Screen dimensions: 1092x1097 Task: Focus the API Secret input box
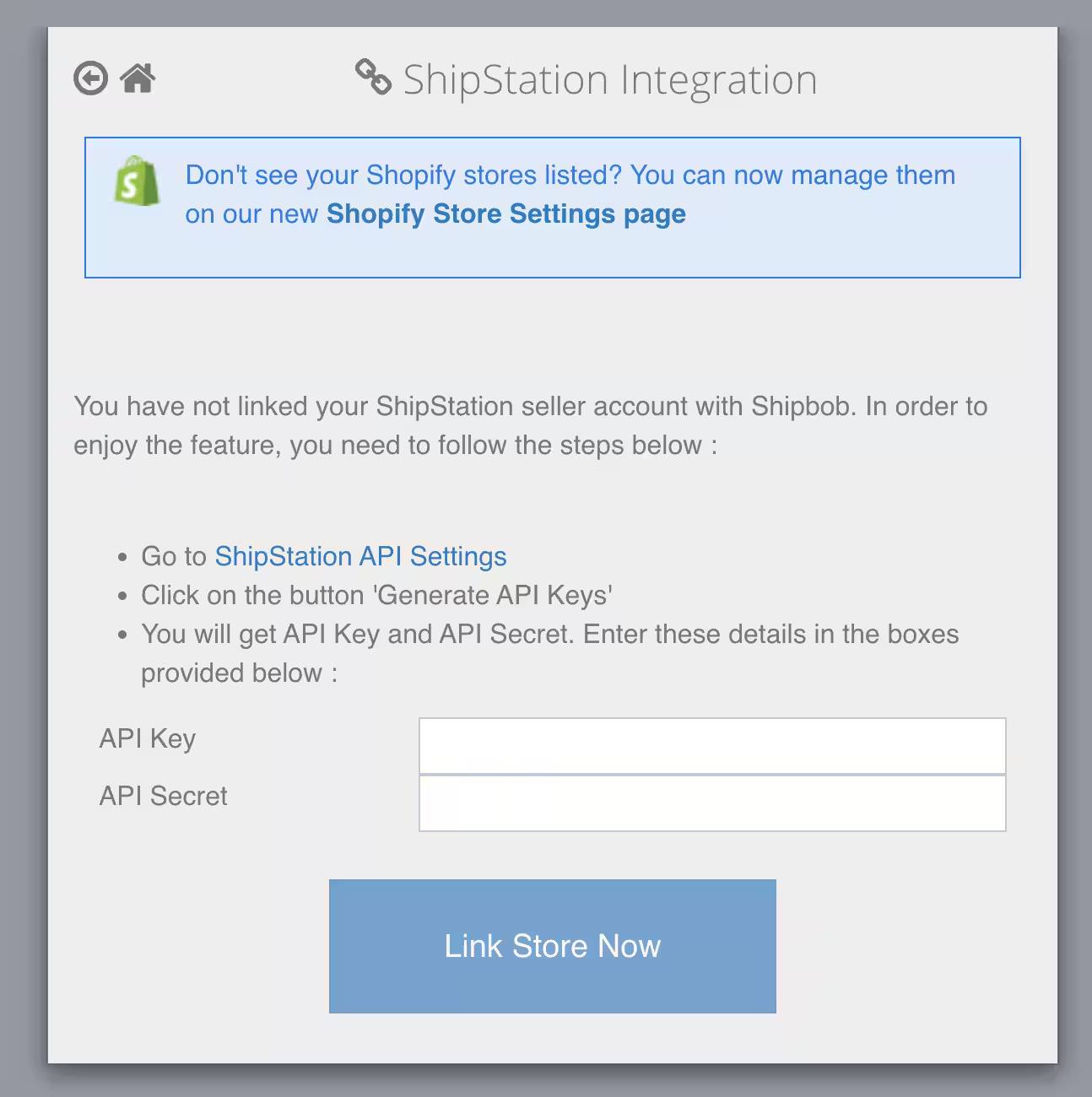click(711, 802)
